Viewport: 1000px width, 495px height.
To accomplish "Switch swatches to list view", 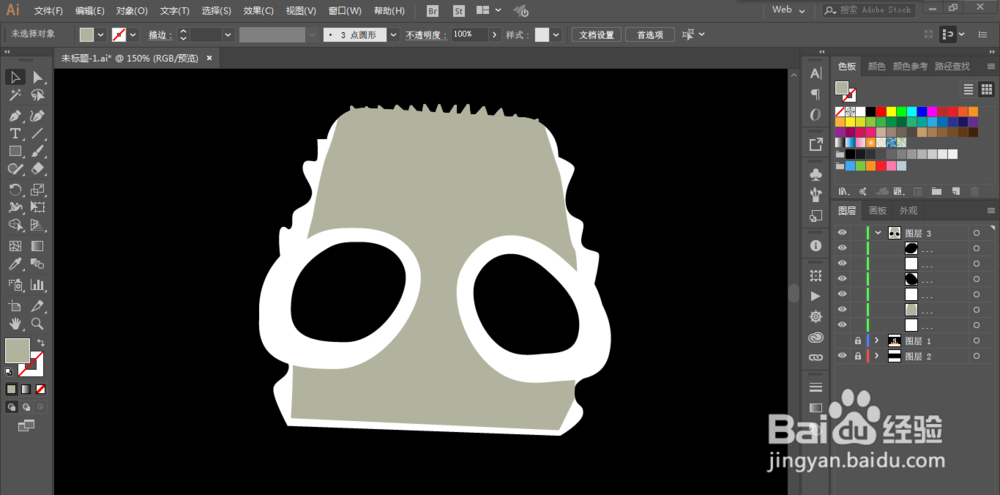I will pos(968,89).
